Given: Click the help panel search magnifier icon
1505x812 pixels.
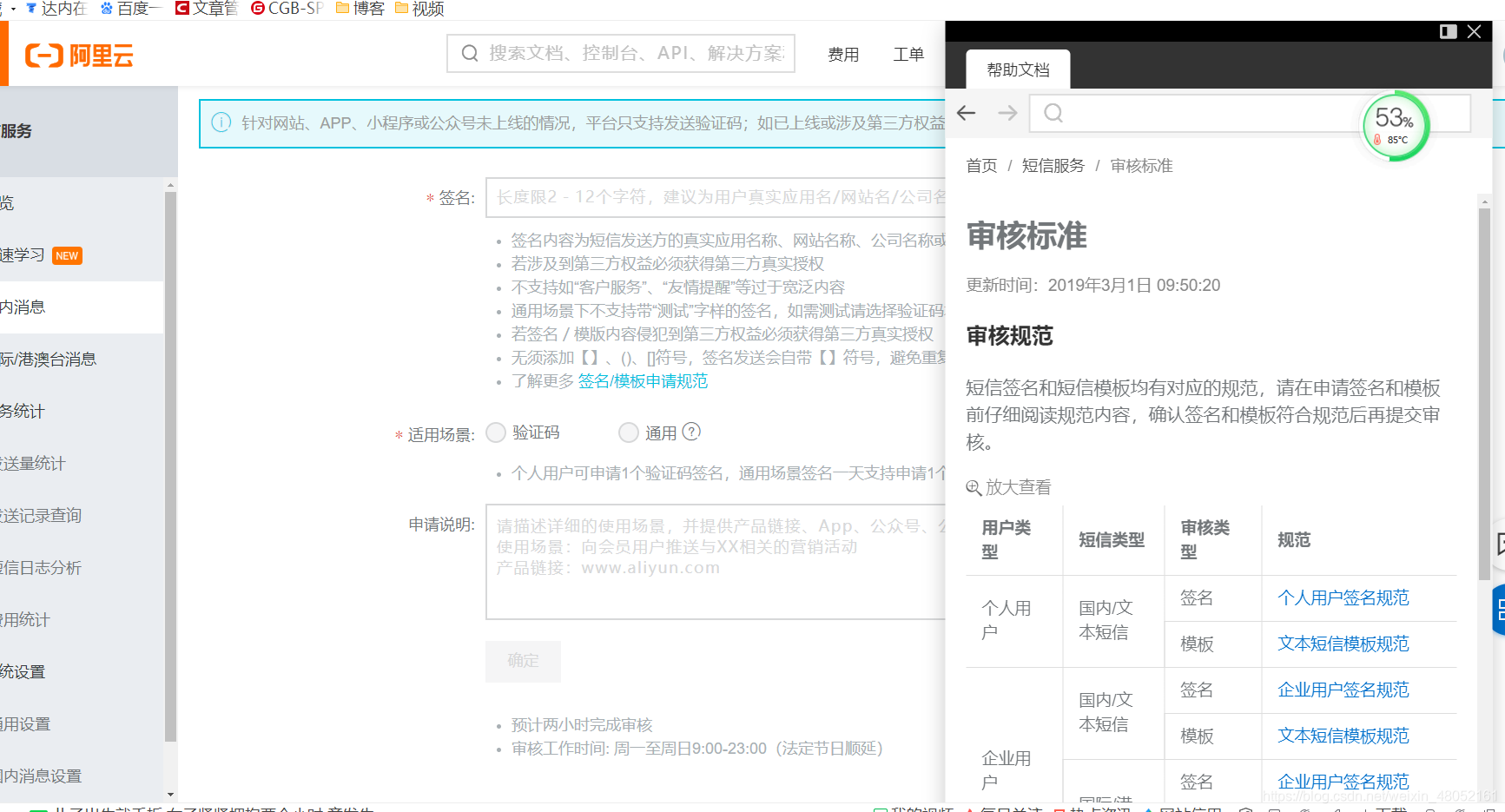Looking at the screenshot, I should tap(1053, 113).
